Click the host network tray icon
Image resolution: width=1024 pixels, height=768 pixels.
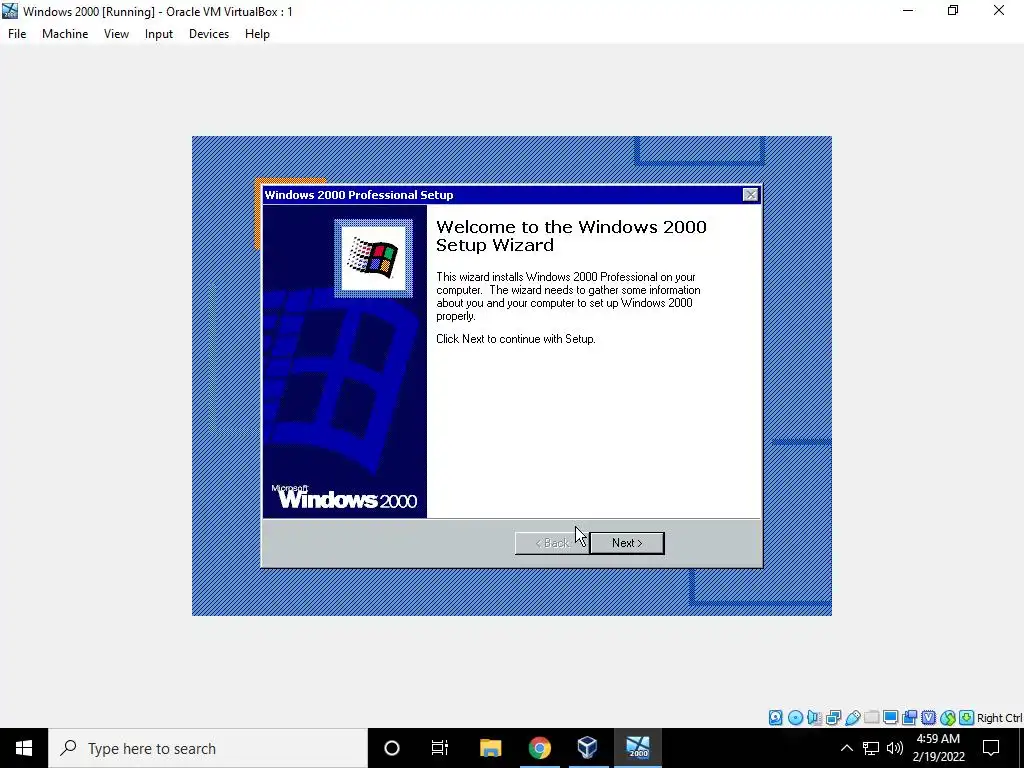coord(871,748)
